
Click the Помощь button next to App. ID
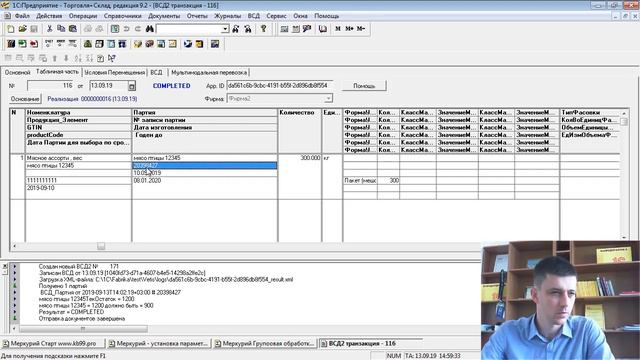point(364,86)
